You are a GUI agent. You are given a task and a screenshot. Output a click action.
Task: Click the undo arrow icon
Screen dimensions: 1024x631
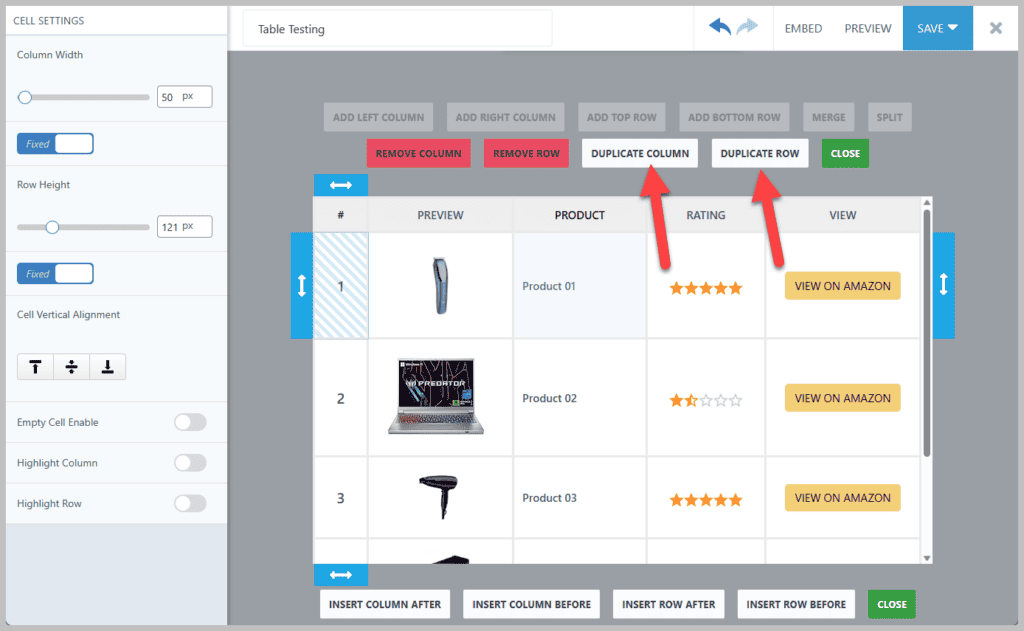pos(720,28)
